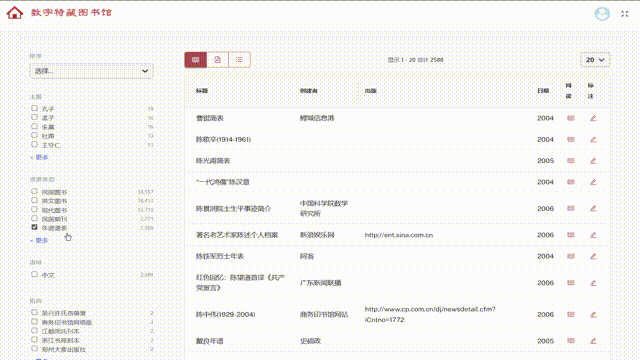Annotate the 广东新闻联播 row entry

click(593, 283)
